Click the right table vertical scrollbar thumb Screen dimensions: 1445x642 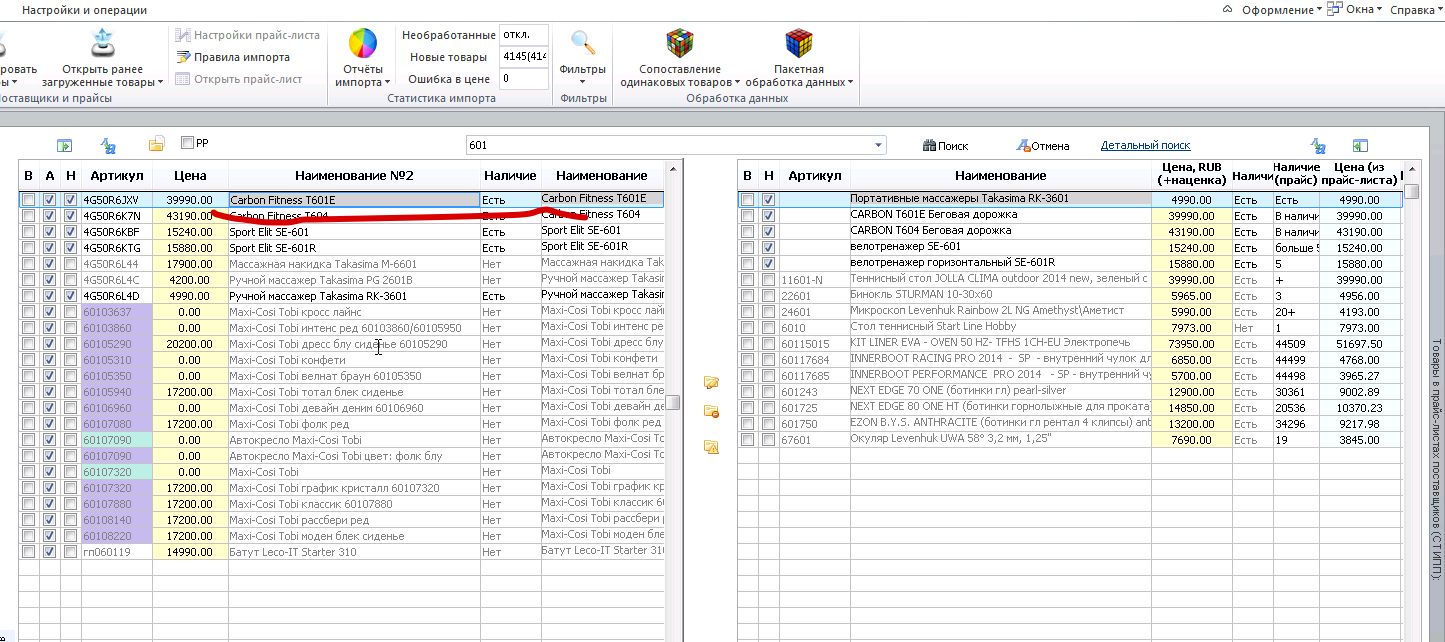[1411, 191]
